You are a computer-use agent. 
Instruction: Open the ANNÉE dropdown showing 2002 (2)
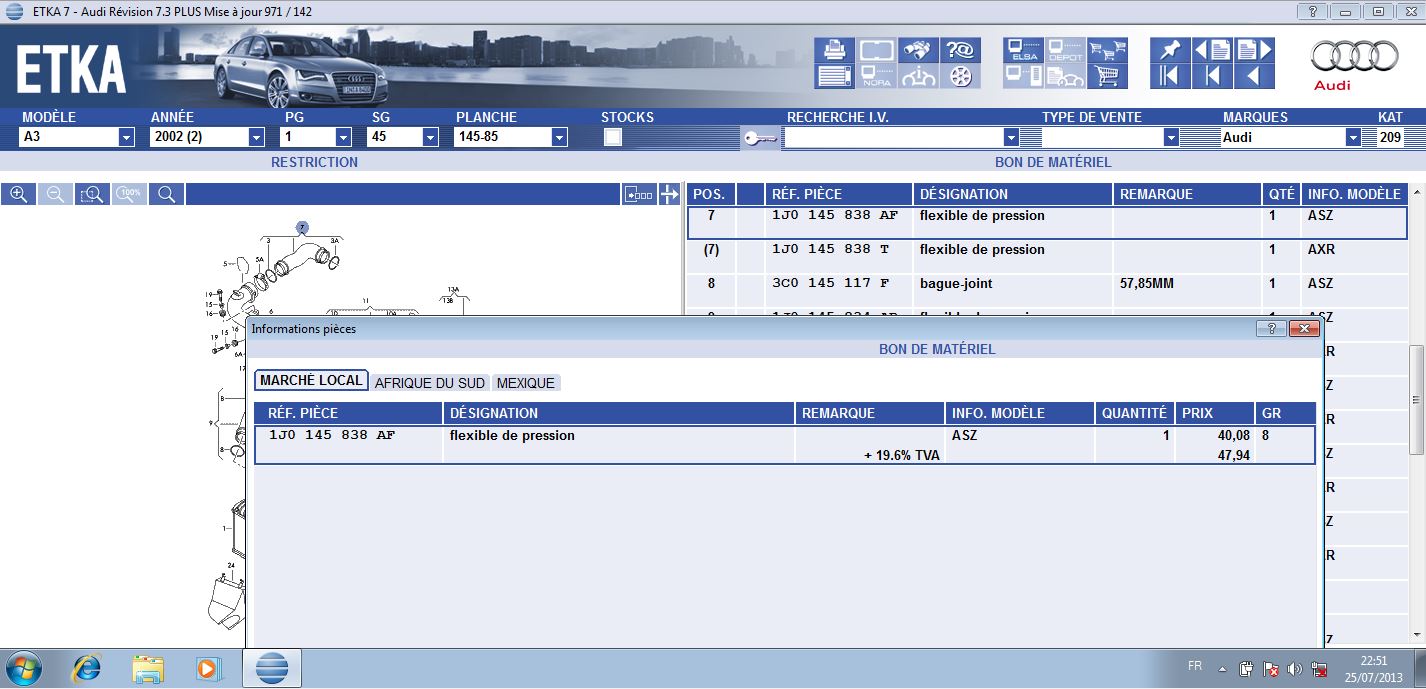coord(256,138)
